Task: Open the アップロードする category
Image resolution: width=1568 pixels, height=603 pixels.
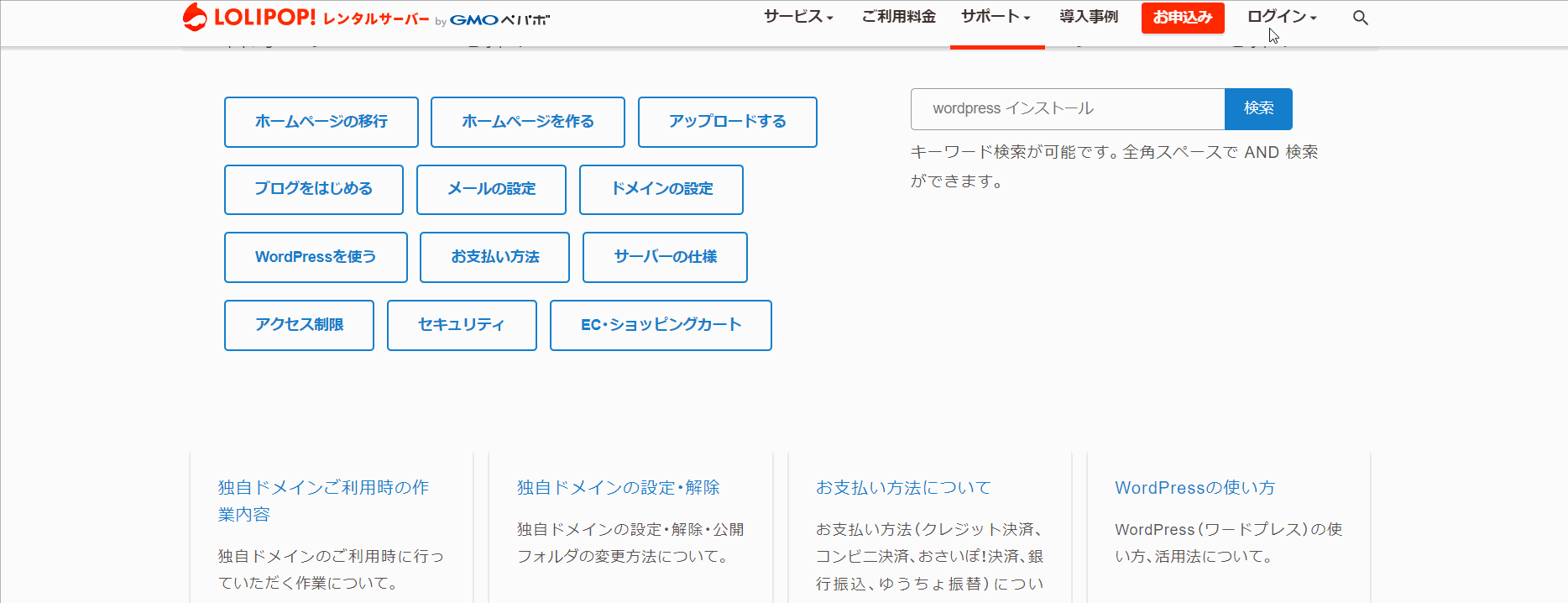Action: point(727,122)
